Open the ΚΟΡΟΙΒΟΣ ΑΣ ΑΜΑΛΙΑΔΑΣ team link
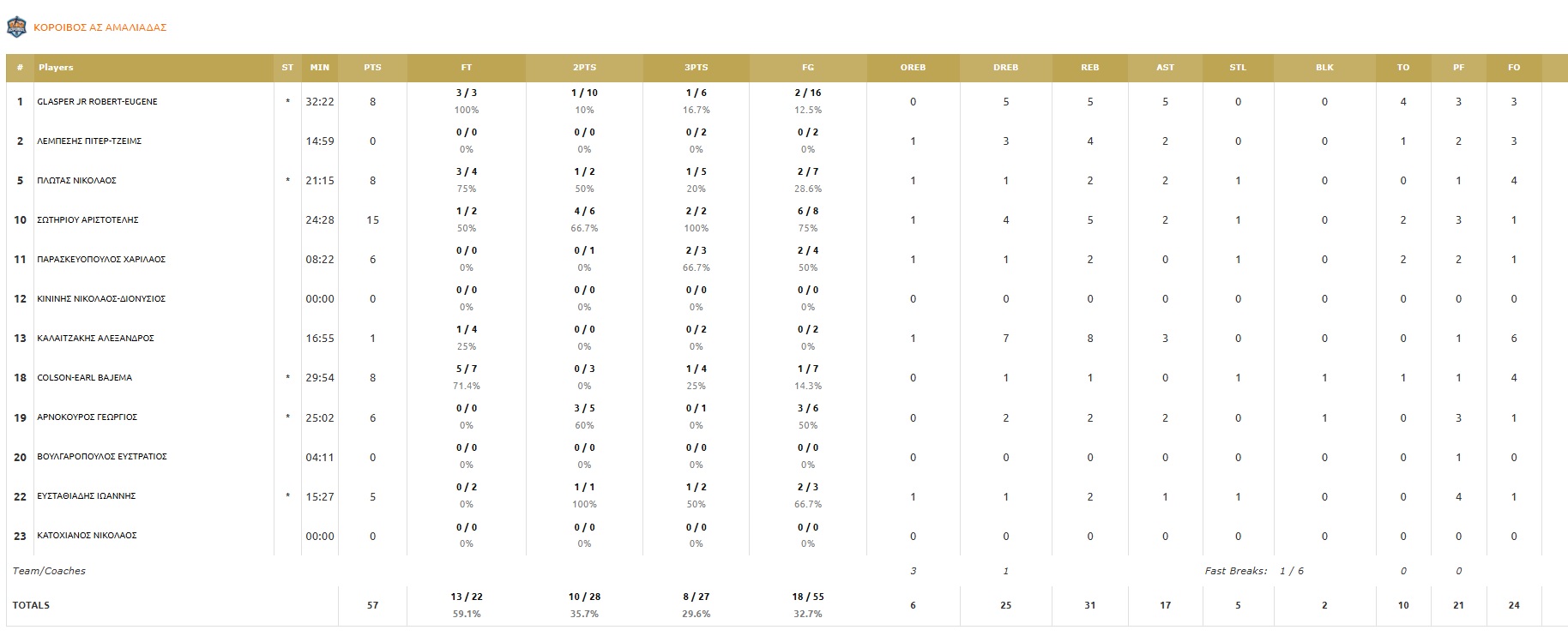Screen dimensions: 1568x642 click(x=100, y=27)
